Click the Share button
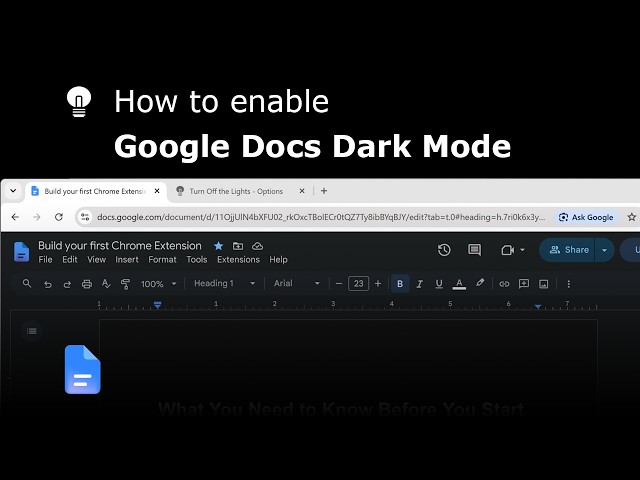This screenshot has height=480, width=640. coord(569,250)
